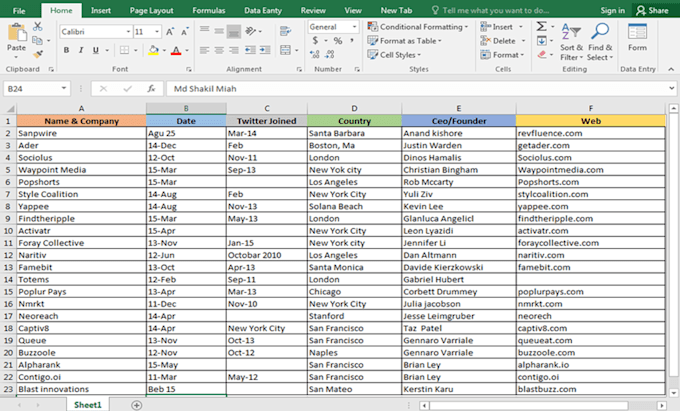The width and height of the screenshot is (680, 411).
Task: Click Tell me what you want search
Action: [x=490, y=10]
